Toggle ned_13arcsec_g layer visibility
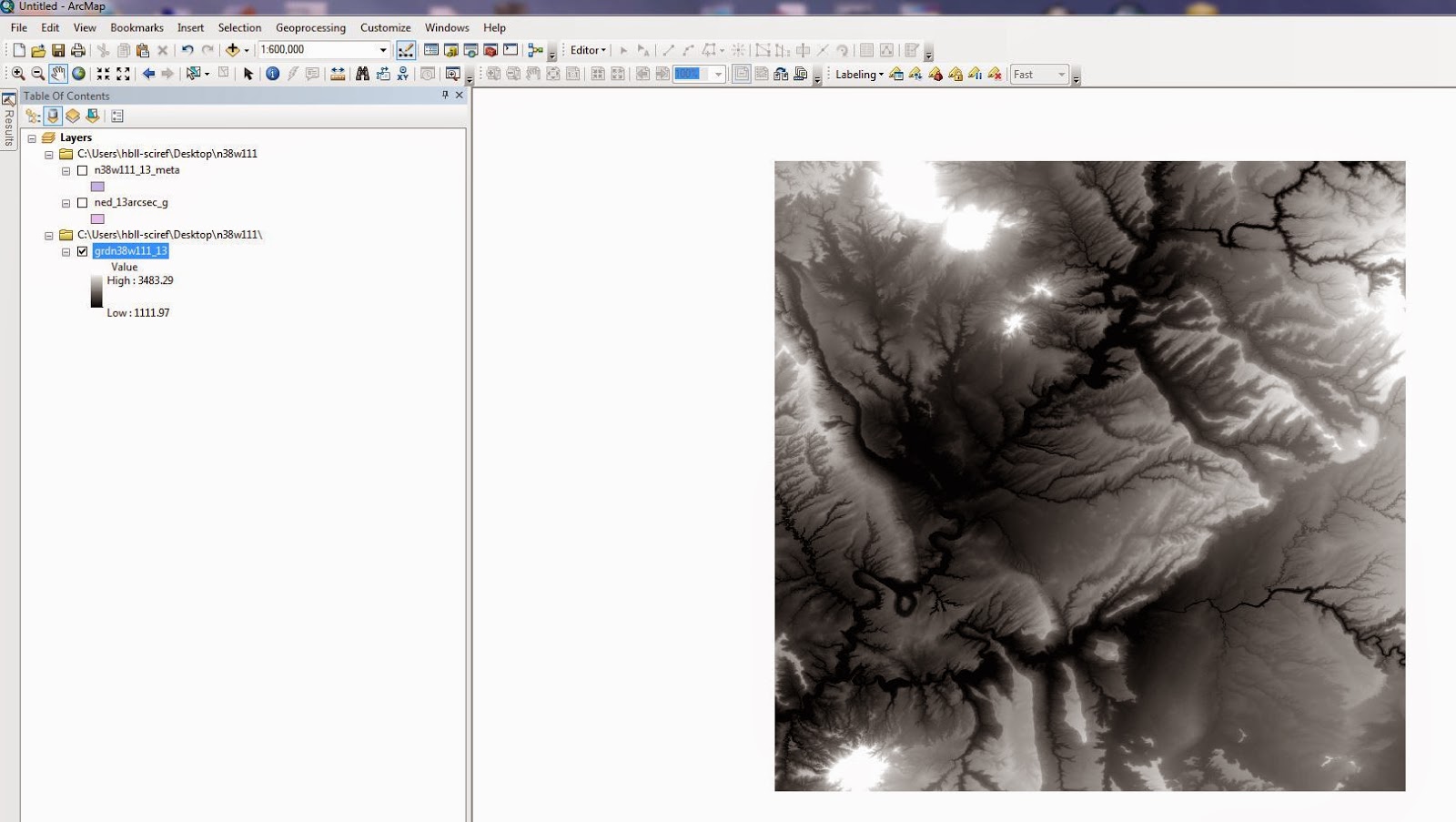1456x822 pixels. tap(83, 203)
